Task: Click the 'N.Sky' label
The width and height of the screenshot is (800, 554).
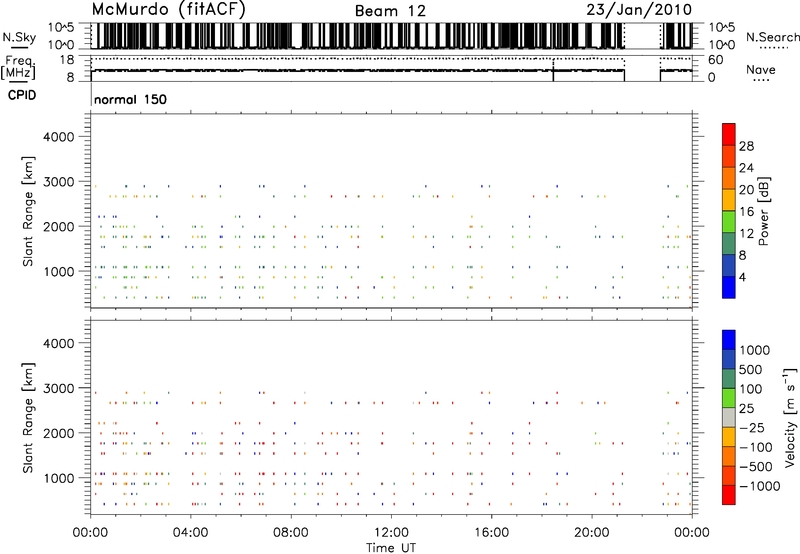Action: pyautogui.click(x=19, y=37)
